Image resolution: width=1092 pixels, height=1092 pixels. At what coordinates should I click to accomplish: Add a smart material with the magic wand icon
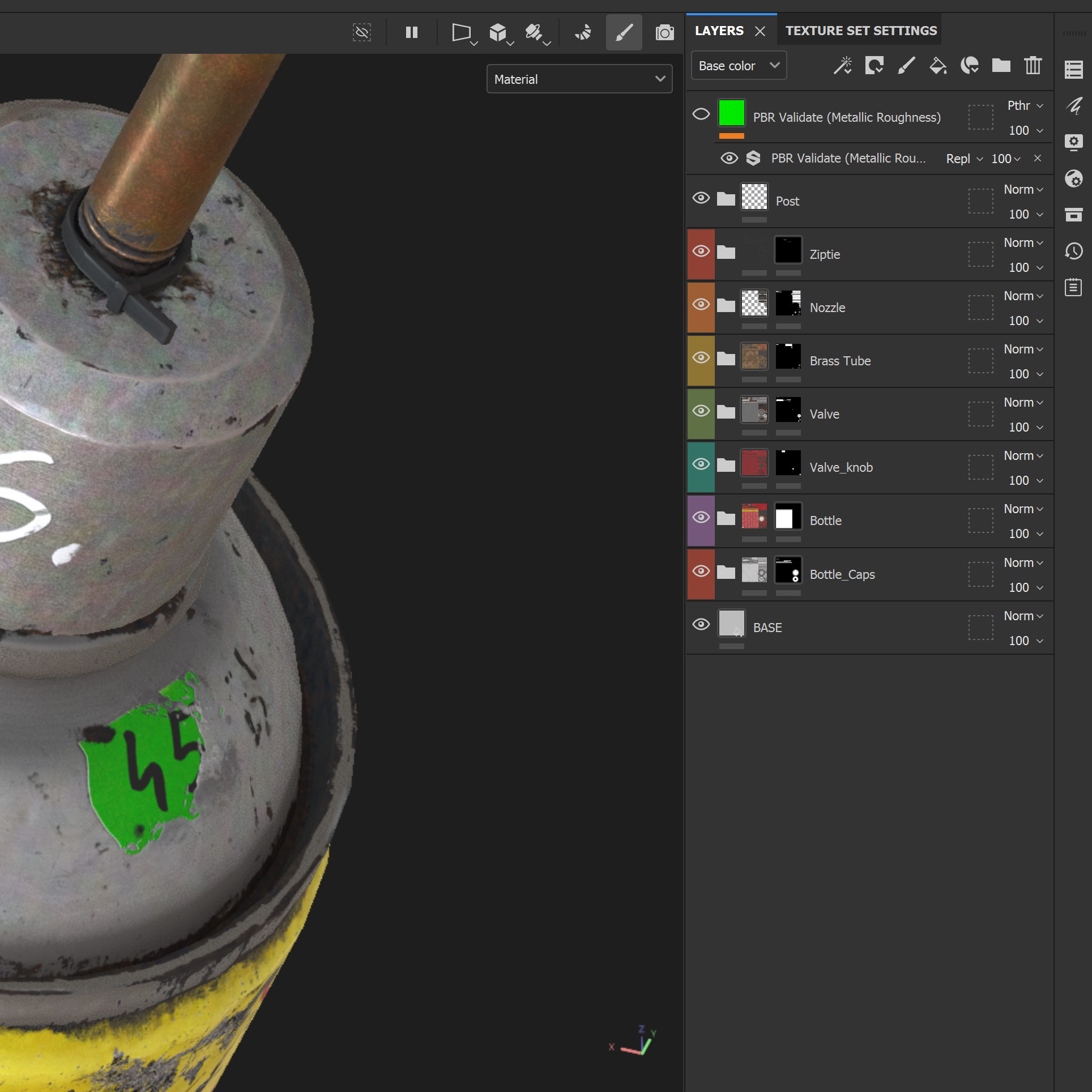point(843,65)
